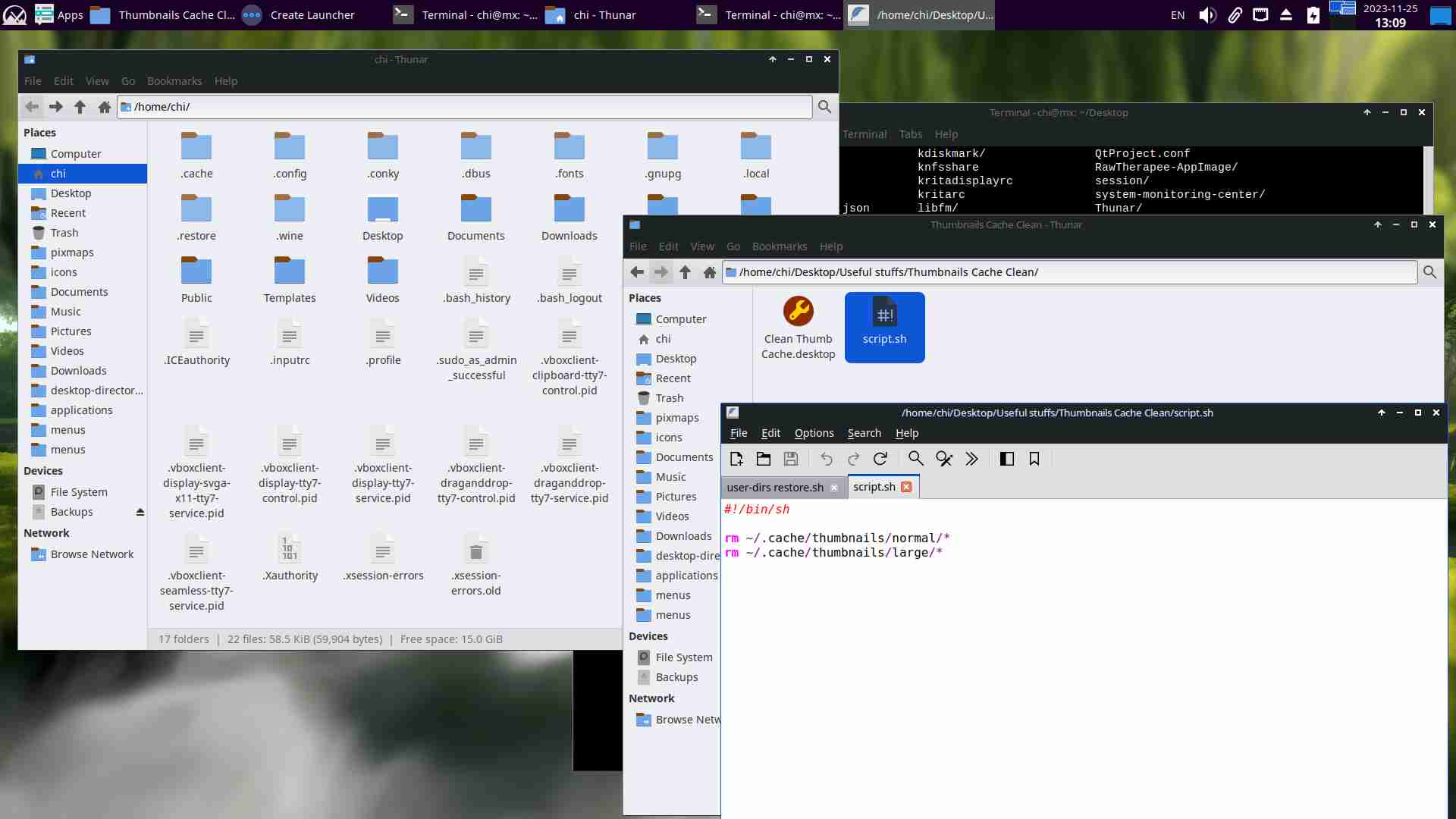Screen dimensions: 1456x819
Task: Open the Options menu in text editor
Action: click(x=814, y=433)
